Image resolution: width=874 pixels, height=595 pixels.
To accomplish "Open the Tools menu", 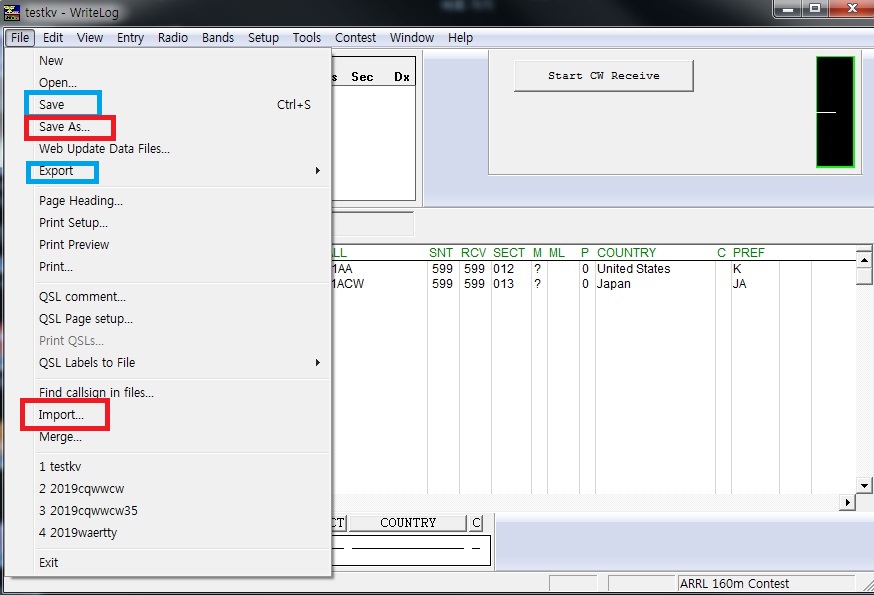I will click(x=307, y=37).
